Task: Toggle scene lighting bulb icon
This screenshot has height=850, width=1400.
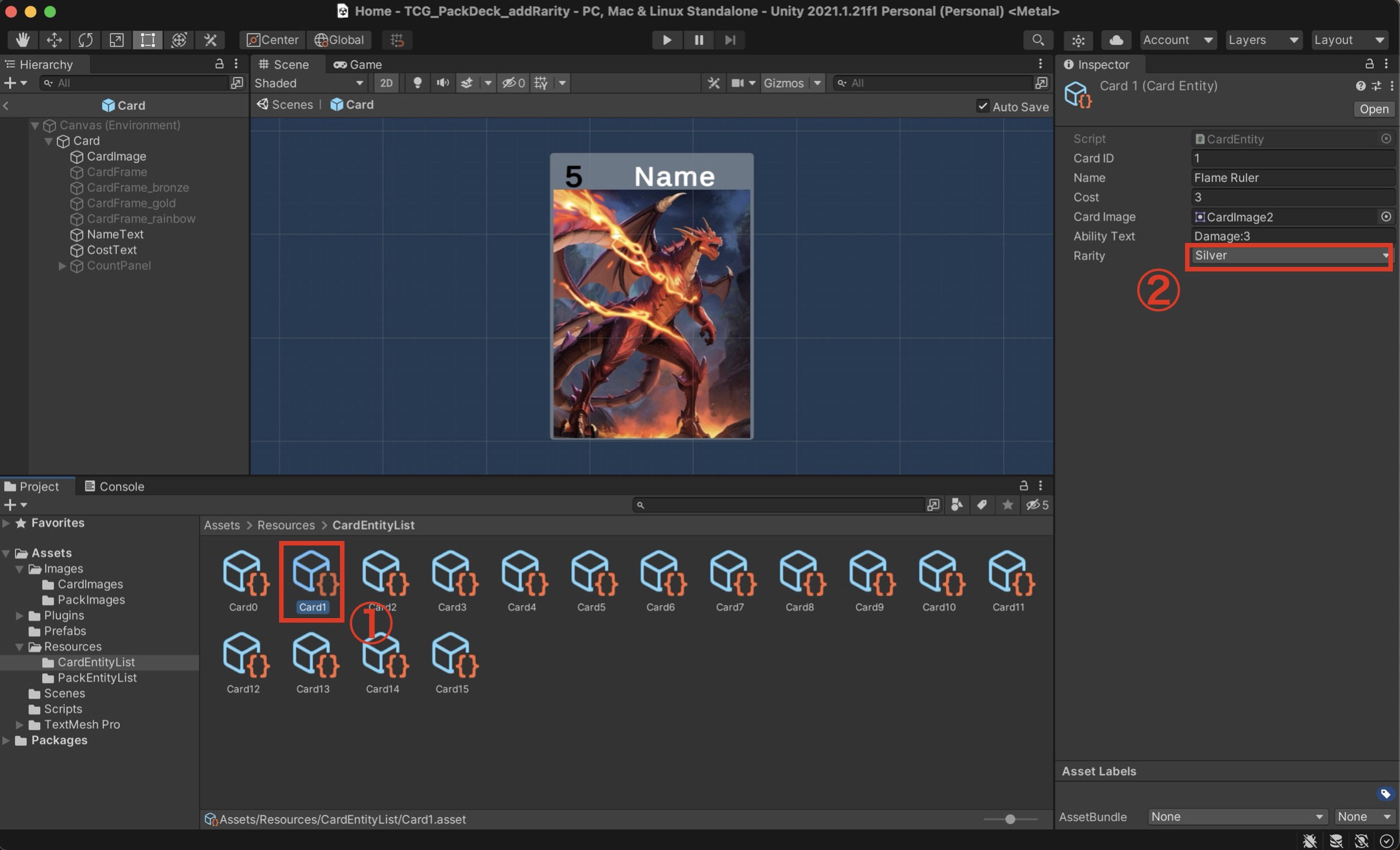Action: tap(418, 83)
